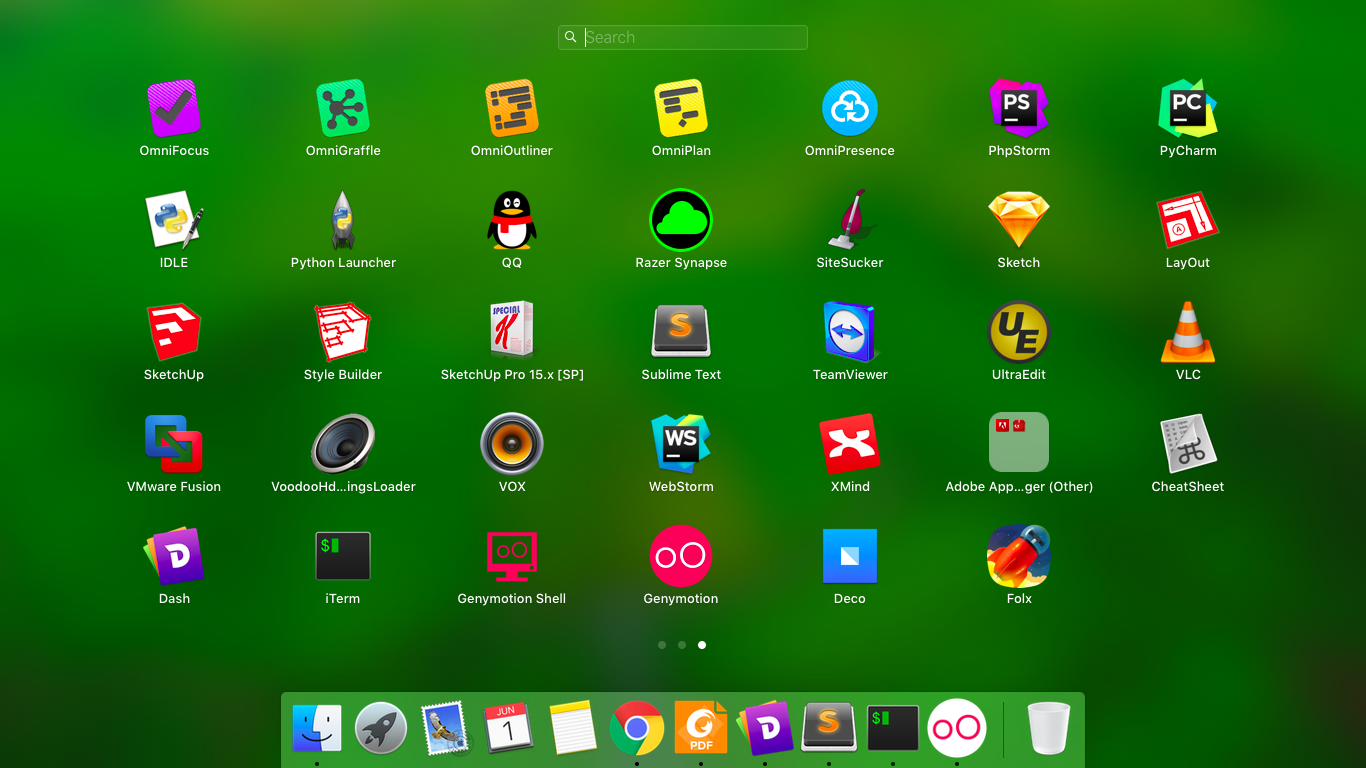Launch Style Builder
The width and height of the screenshot is (1366, 768).
(343, 332)
